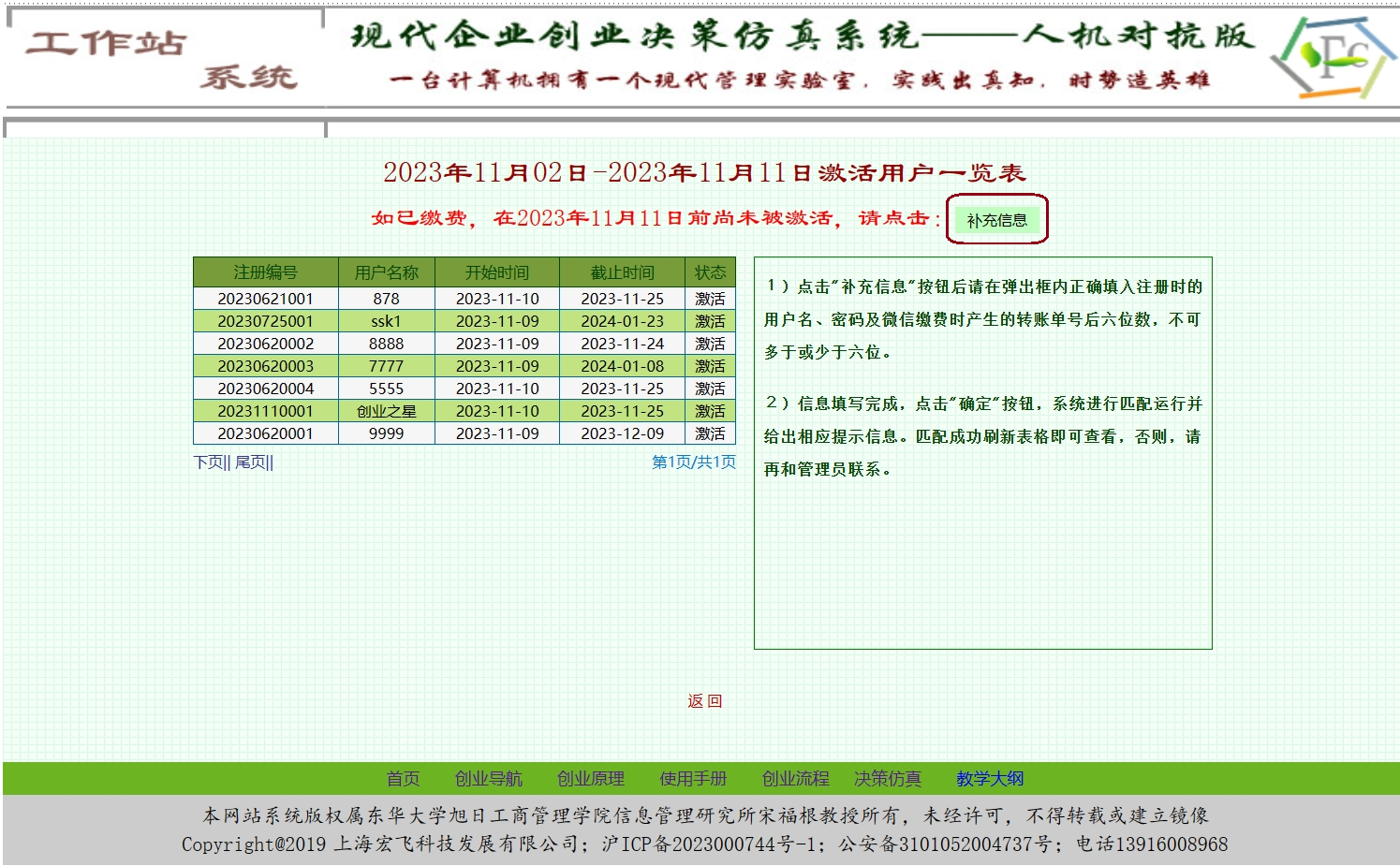This screenshot has height=866, width=1400.
Task: Click the 用户名称 column header
Action: point(386,272)
